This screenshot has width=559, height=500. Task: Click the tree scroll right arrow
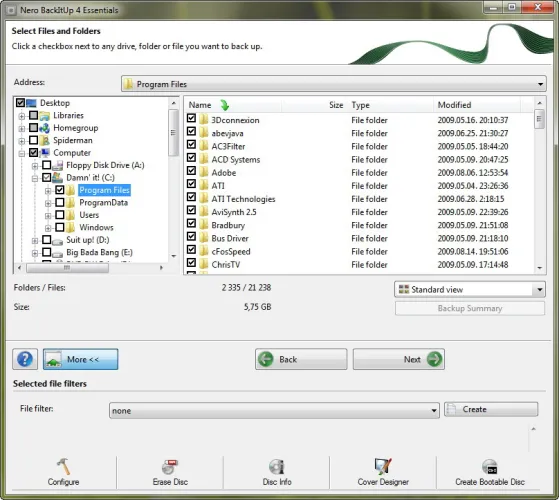click(161, 268)
